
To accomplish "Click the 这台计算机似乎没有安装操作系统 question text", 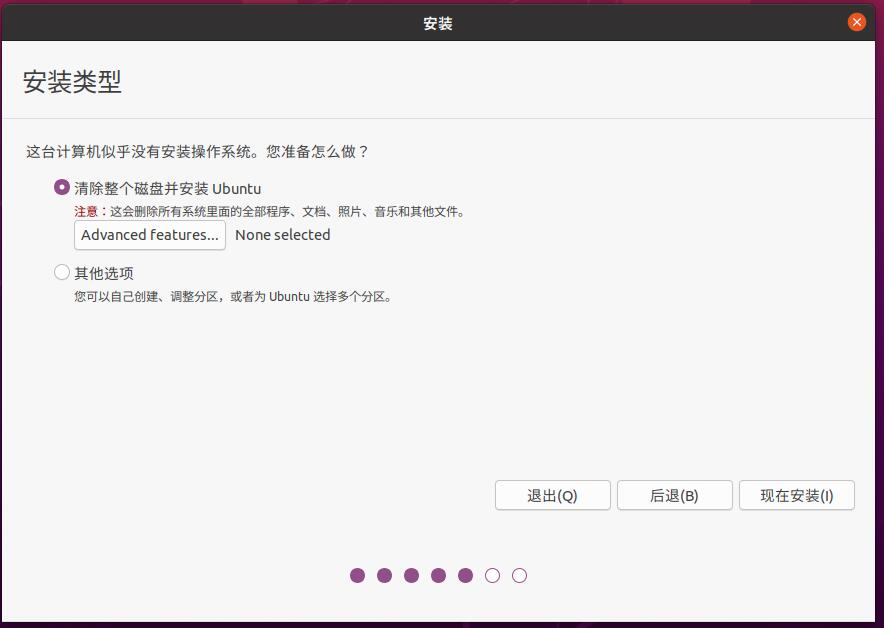I will pyautogui.click(x=197, y=152).
